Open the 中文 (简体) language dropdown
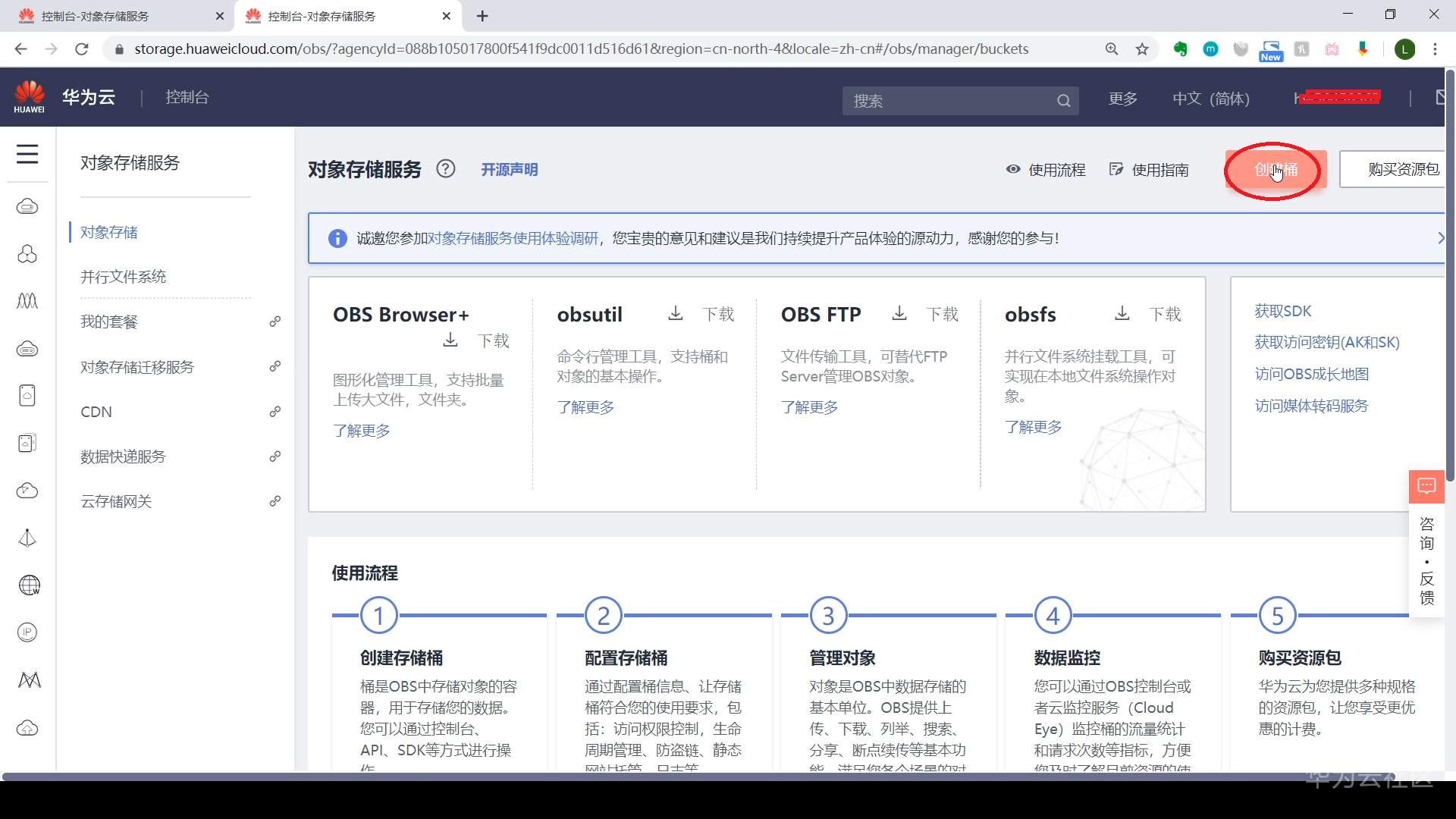The image size is (1456, 819). [x=1210, y=99]
